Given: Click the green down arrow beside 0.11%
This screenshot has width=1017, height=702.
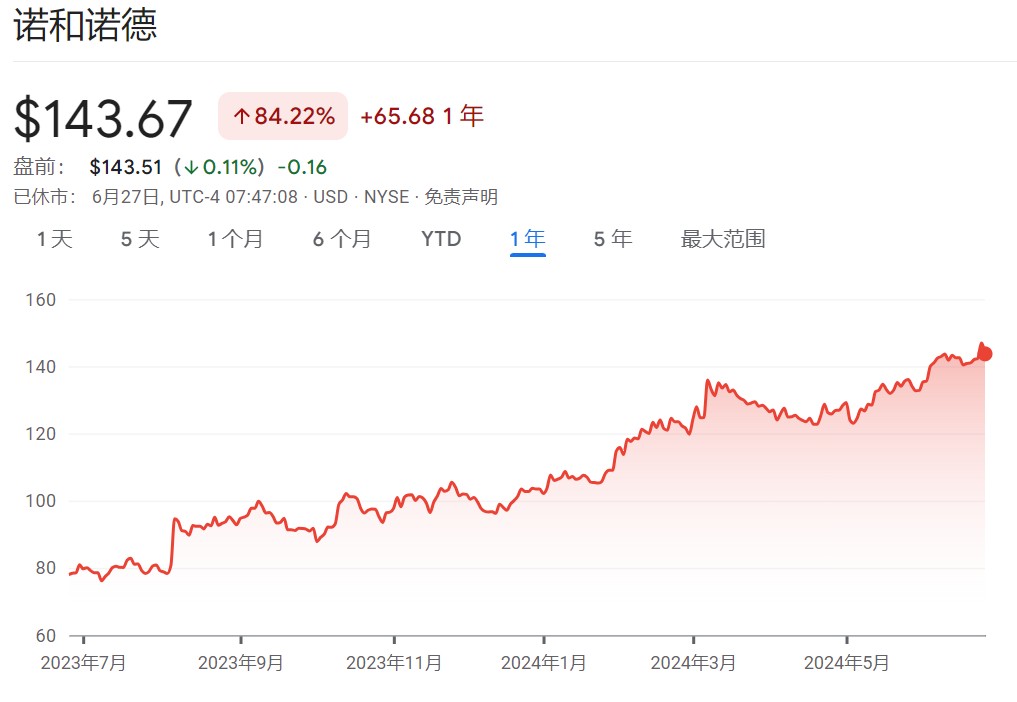Looking at the screenshot, I should (x=192, y=167).
